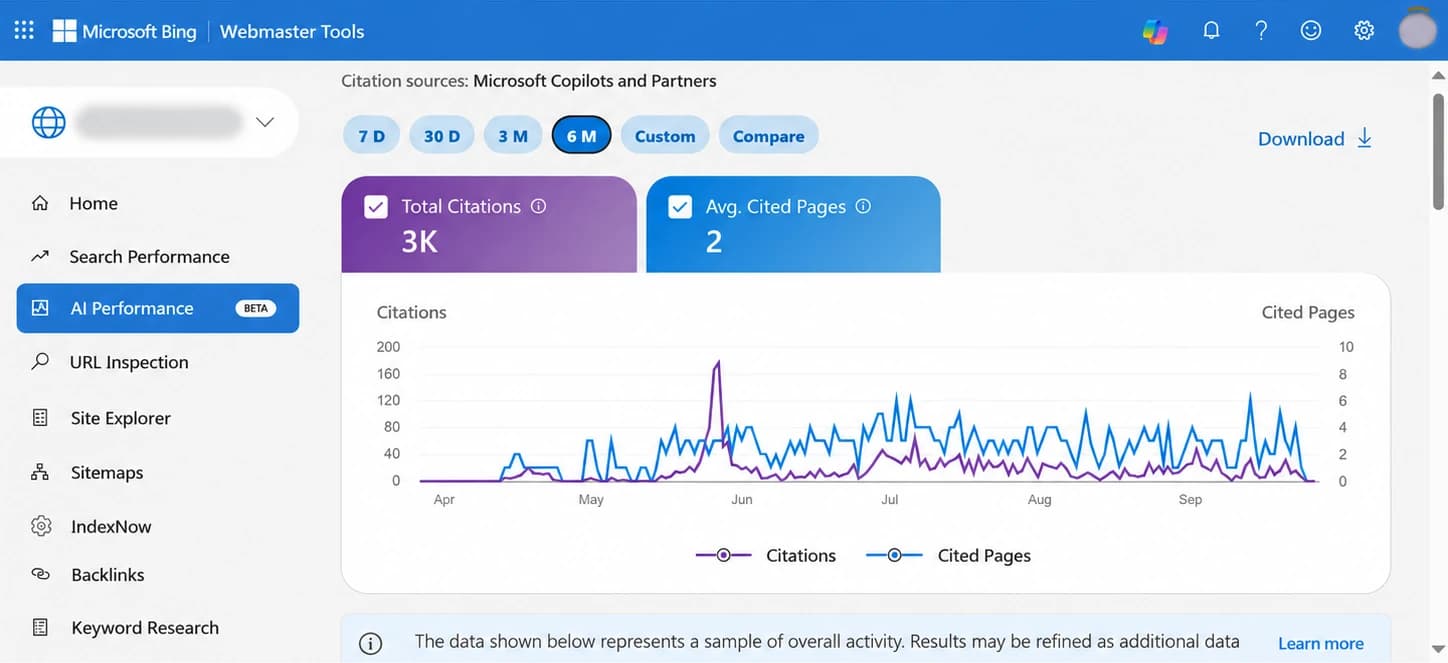Choose the Custom date range
Viewport: 1448px width, 663px height.
pyautogui.click(x=665, y=136)
